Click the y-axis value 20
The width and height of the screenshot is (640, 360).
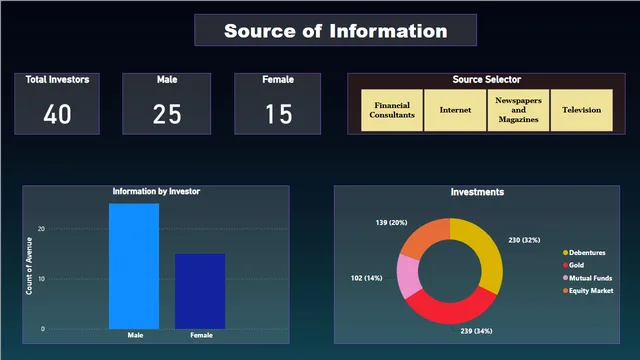tap(41, 229)
